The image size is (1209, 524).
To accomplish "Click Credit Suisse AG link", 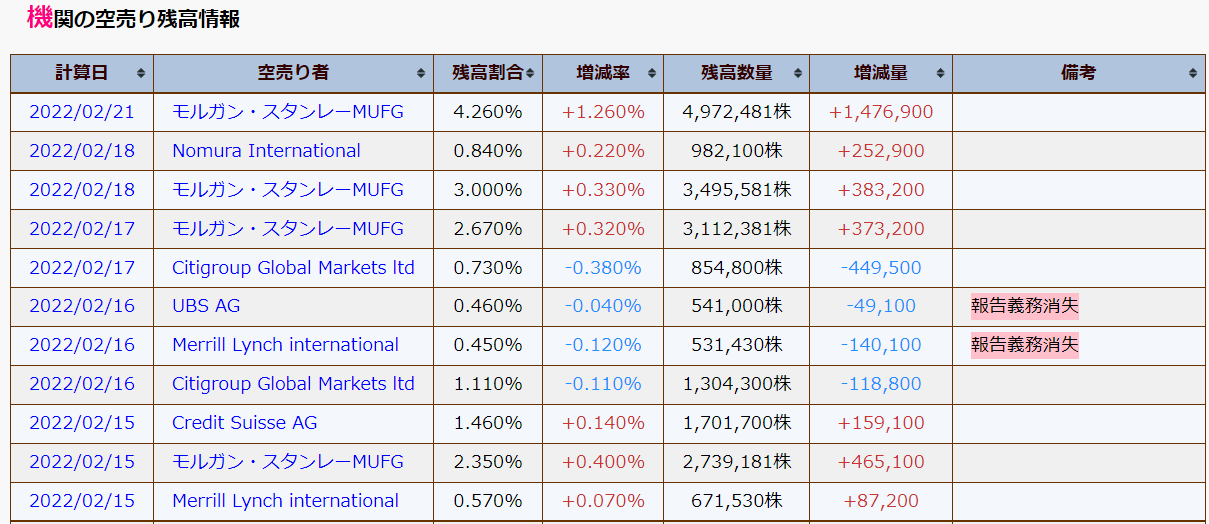I will (244, 423).
